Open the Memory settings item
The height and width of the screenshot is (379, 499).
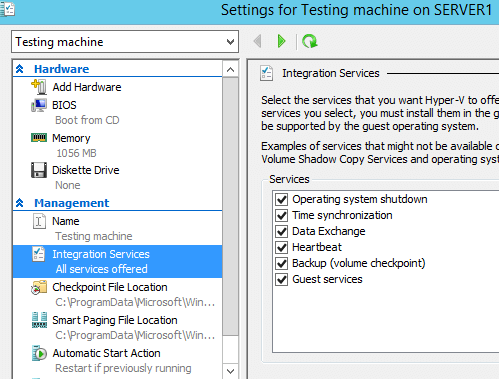pos(71,138)
